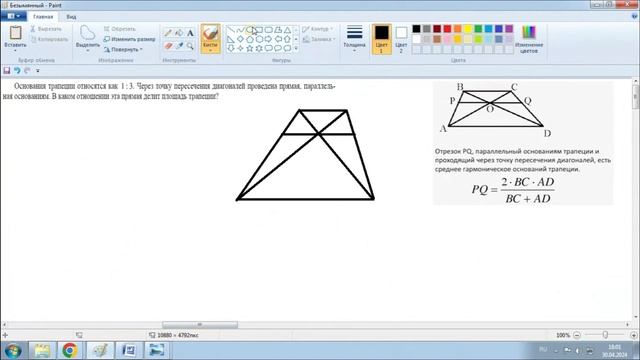The width and height of the screenshot is (640, 360).
Task: Click the zoom in plus button
Action: coord(633,335)
